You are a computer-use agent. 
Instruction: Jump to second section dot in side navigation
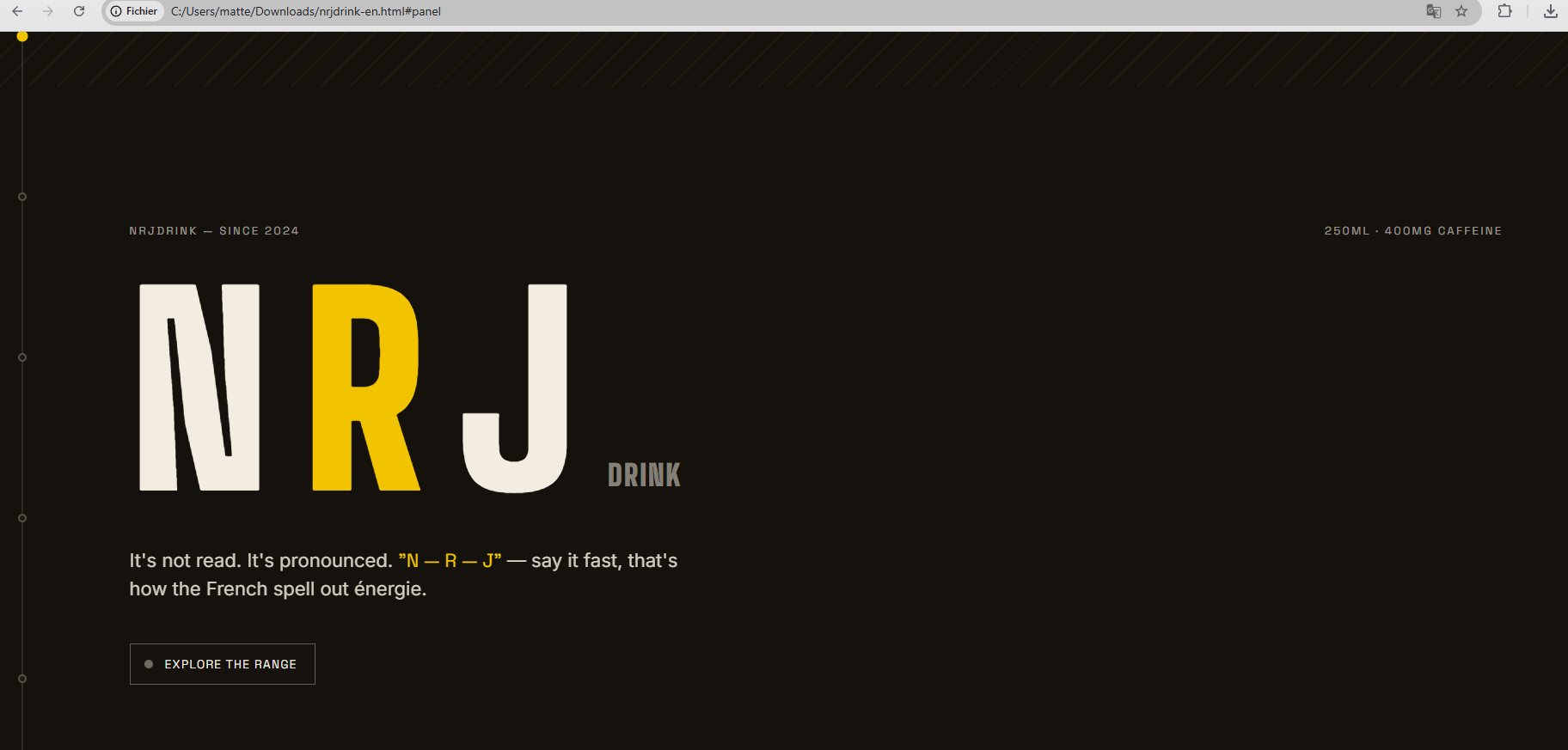coord(22,197)
